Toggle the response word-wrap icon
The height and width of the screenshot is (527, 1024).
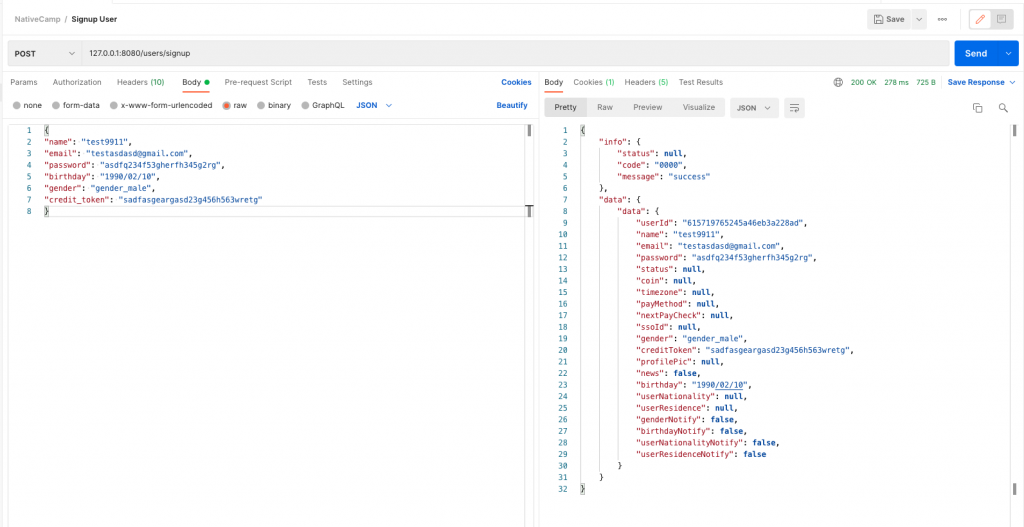tap(794, 108)
